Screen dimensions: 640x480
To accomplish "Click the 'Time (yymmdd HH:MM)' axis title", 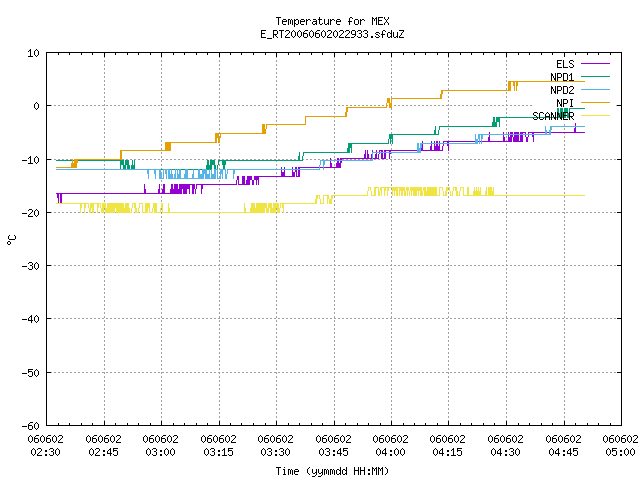I will click(x=332, y=471).
